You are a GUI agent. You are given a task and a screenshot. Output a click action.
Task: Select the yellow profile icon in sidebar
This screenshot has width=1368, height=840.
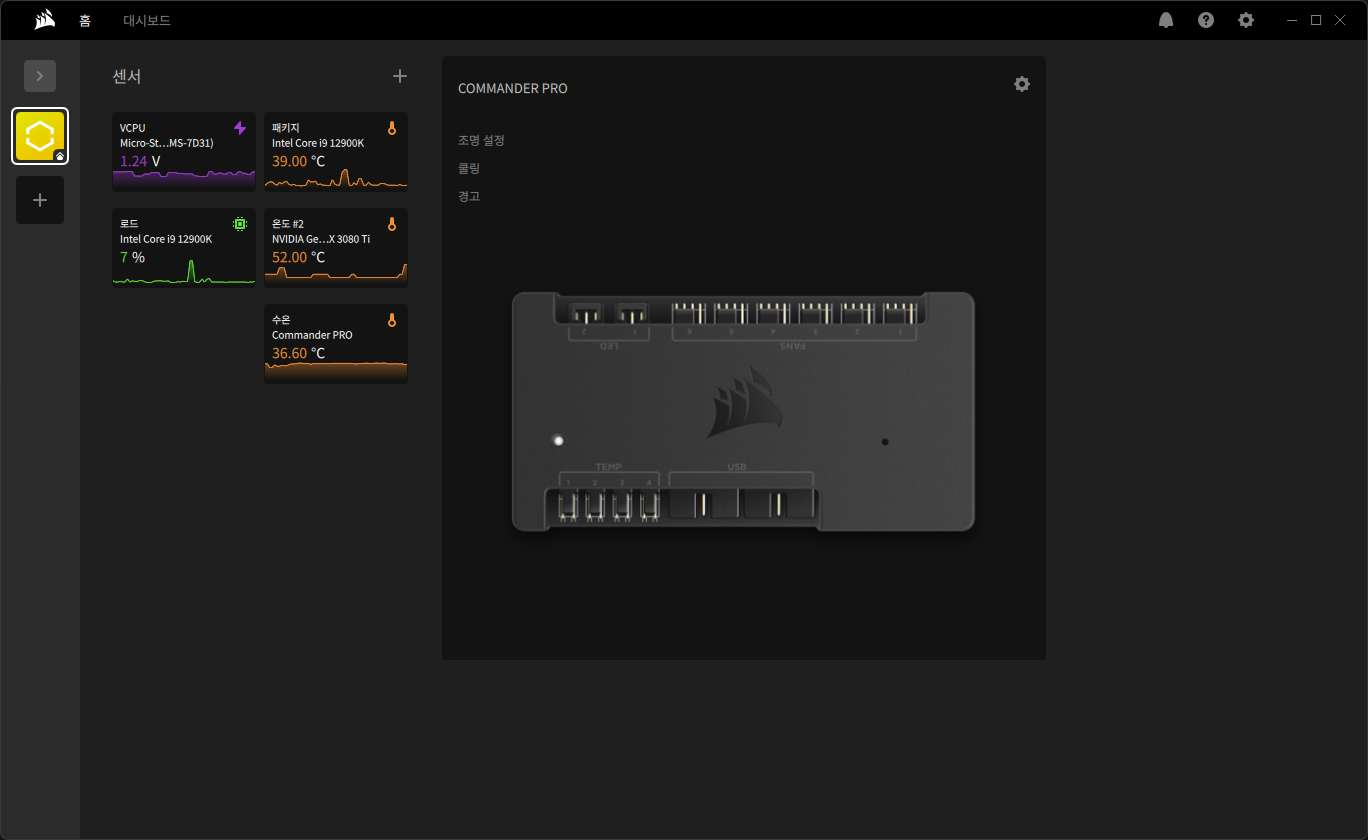coord(40,136)
